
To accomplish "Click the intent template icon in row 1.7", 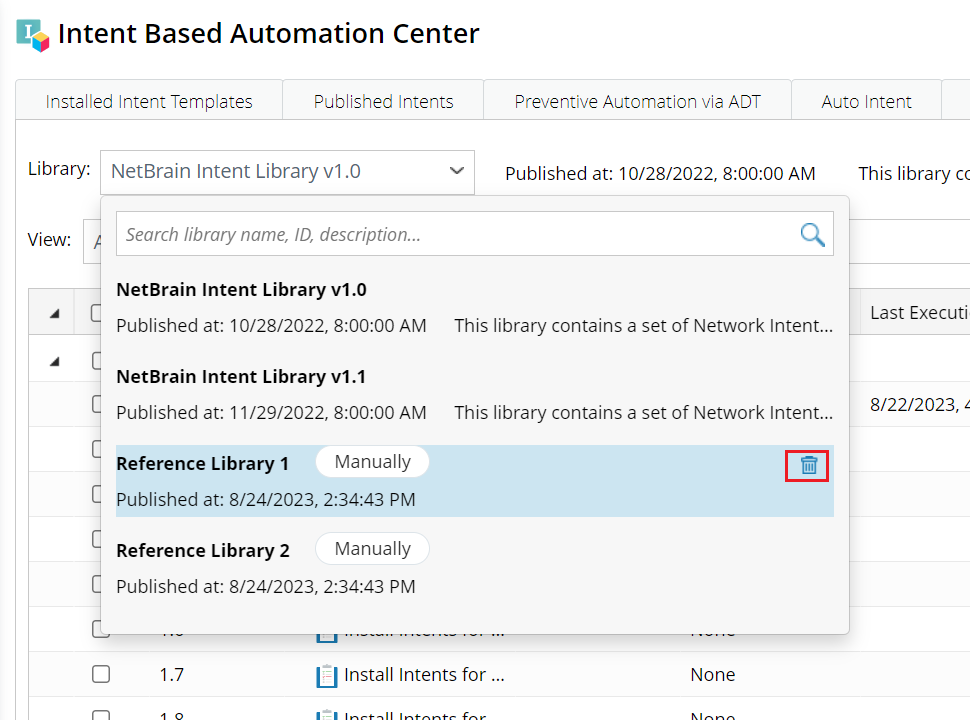I will [327, 676].
